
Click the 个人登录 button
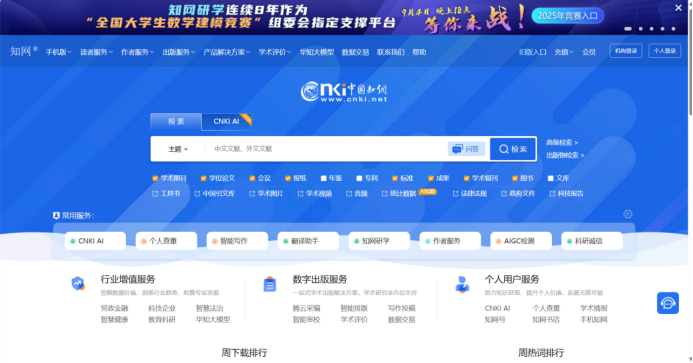(x=665, y=51)
